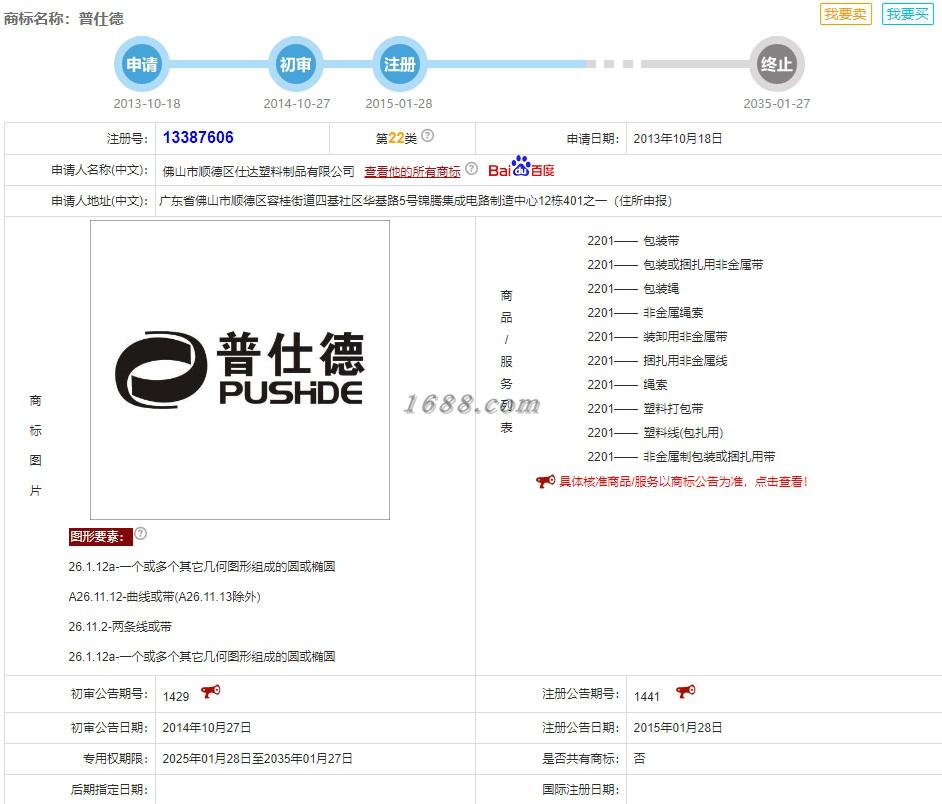Click registration announcement date 2015年01月28日

(x=678, y=728)
